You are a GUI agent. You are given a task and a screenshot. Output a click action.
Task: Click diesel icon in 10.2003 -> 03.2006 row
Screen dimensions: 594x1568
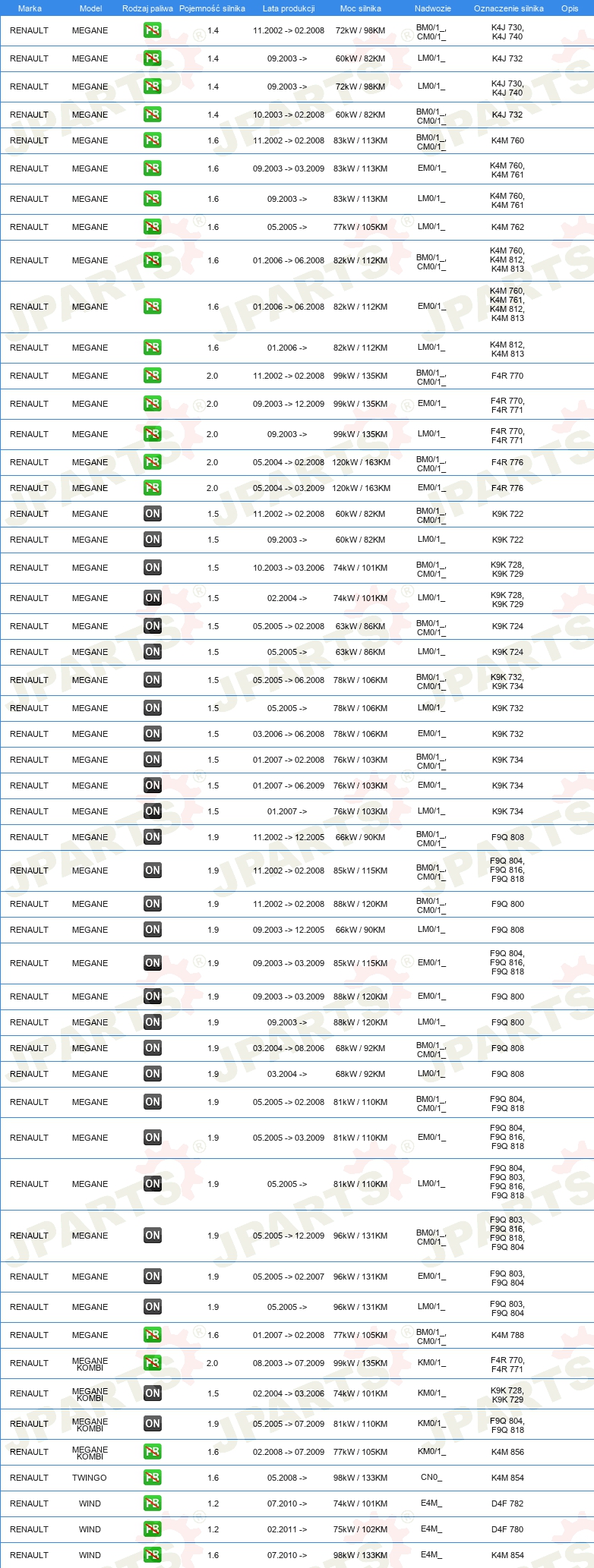[152, 568]
